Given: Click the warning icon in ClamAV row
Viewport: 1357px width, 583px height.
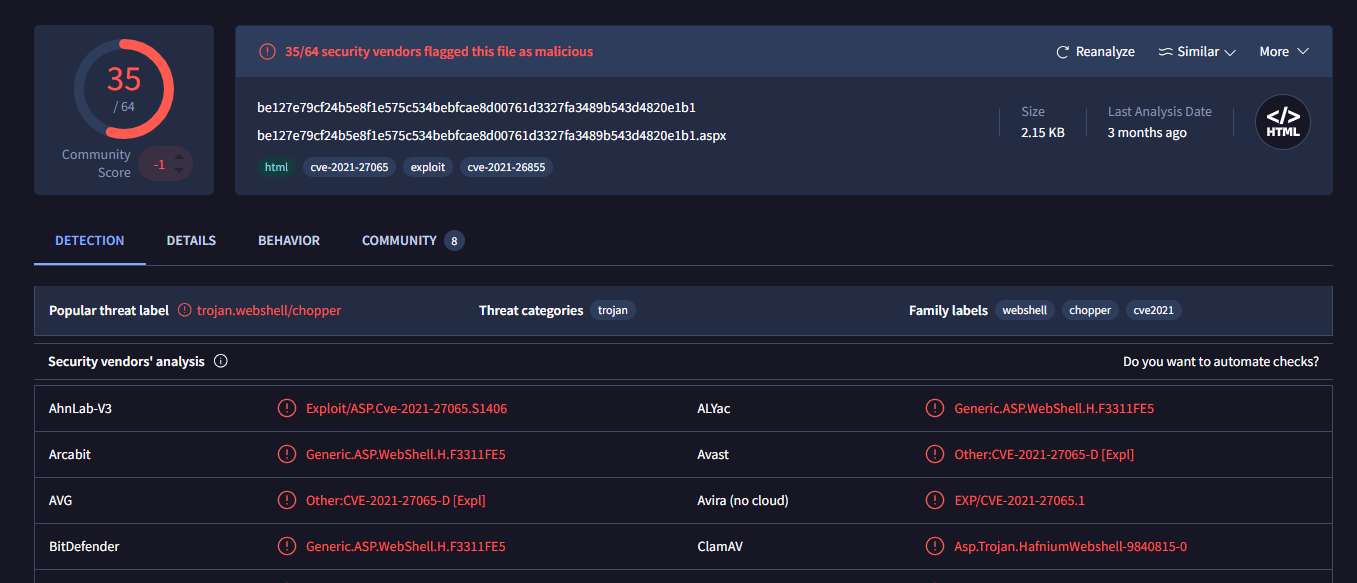Looking at the screenshot, I should click(935, 547).
